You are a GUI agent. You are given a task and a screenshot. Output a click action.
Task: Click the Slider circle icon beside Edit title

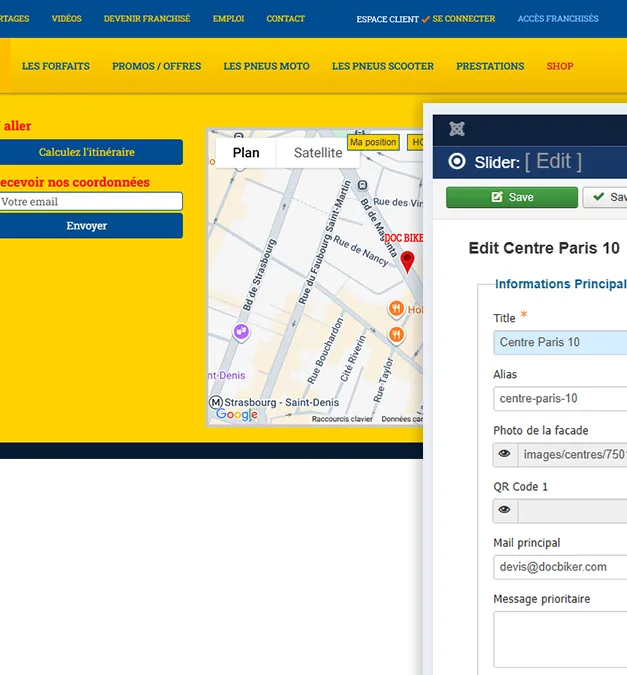457,161
